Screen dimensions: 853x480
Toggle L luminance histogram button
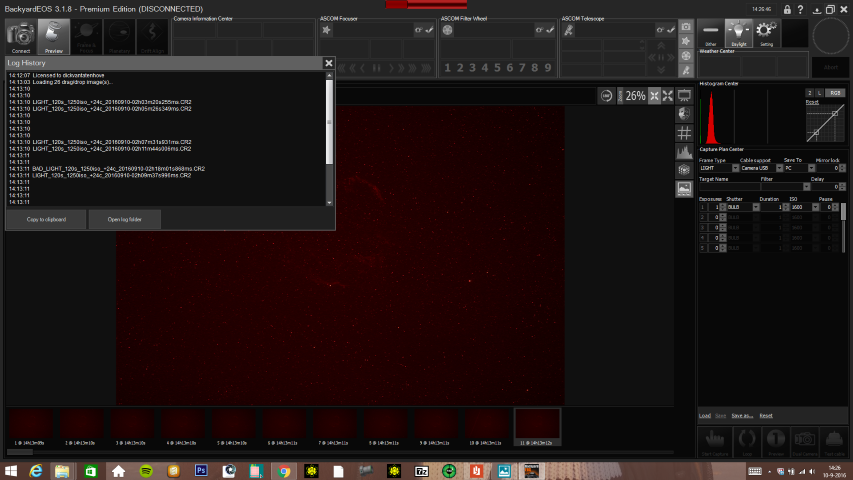click(x=818, y=93)
